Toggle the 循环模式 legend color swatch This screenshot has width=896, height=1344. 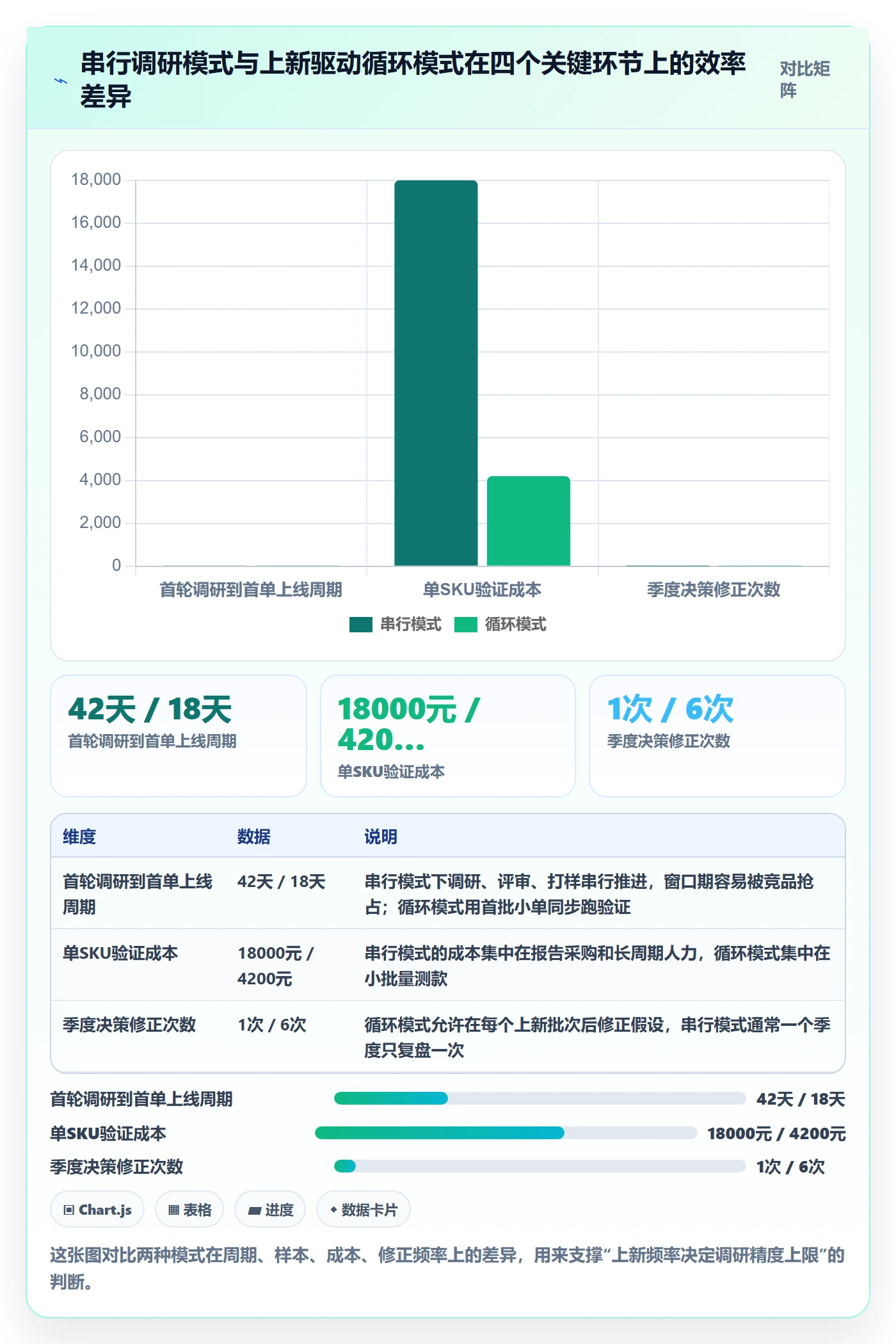tap(465, 625)
